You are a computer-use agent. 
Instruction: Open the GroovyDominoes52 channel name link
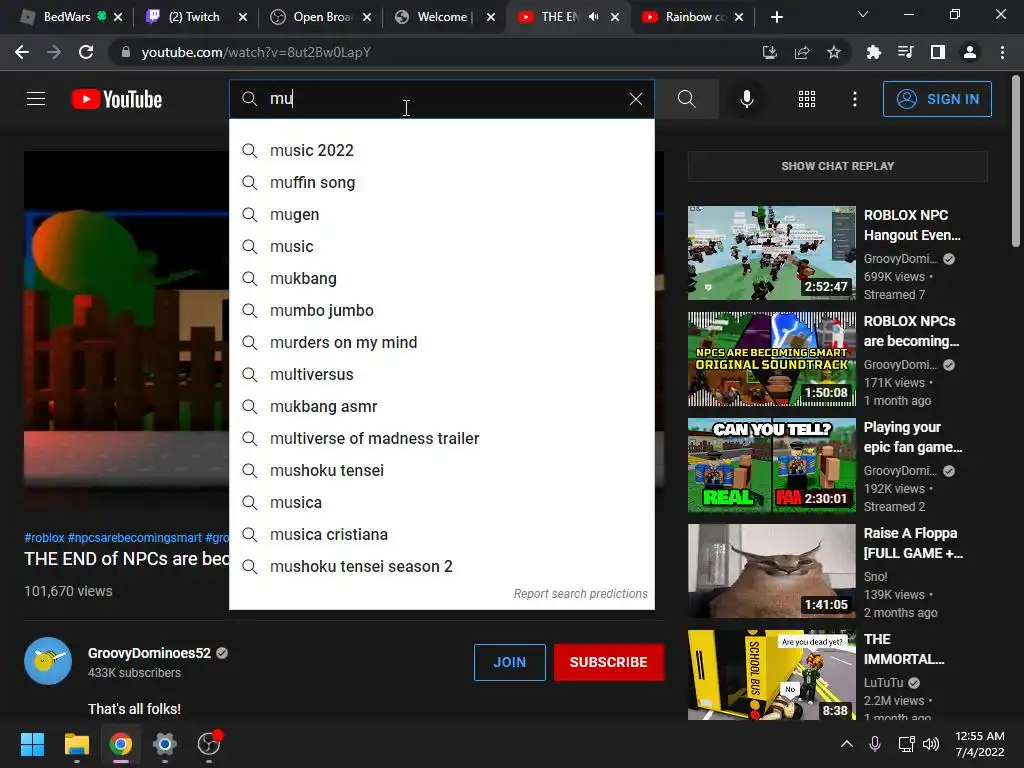click(x=149, y=653)
